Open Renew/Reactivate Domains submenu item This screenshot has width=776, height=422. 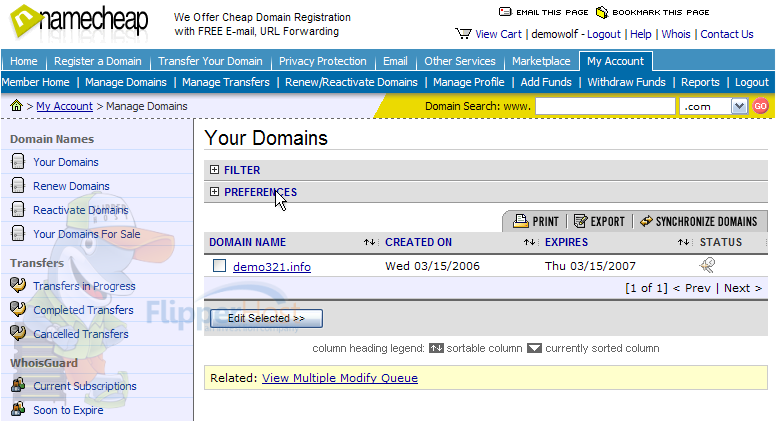click(x=351, y=82)
